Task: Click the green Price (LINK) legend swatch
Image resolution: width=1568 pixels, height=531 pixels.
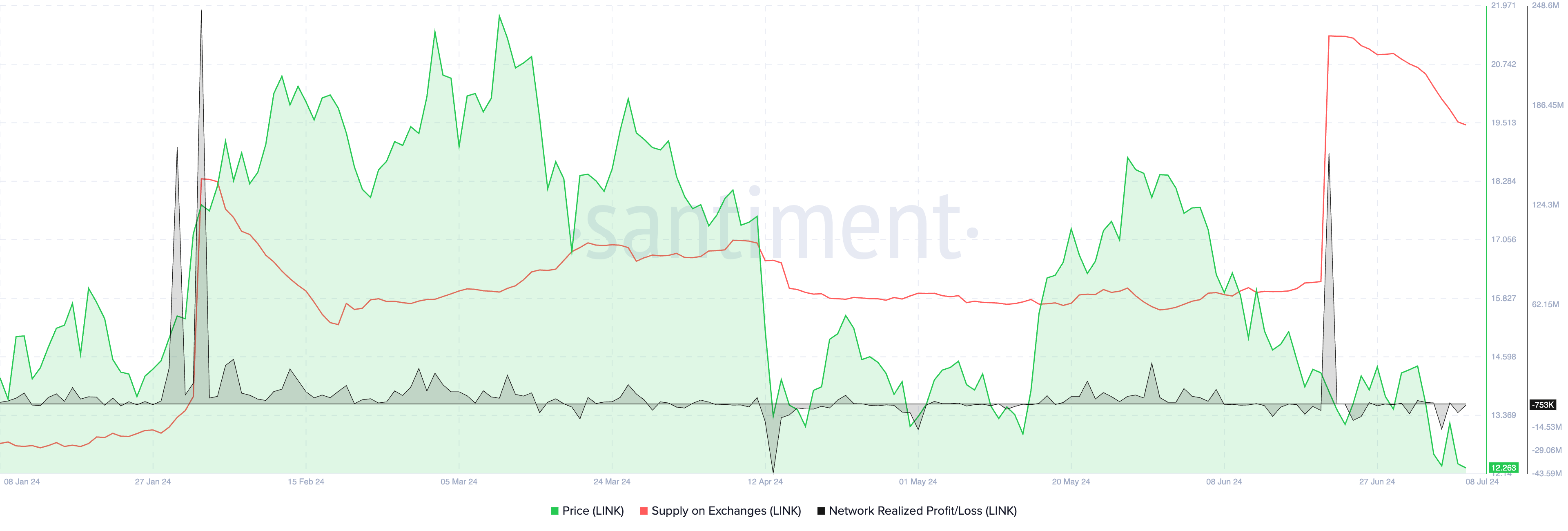Action: pyautogui.click(x=555, y=511)
